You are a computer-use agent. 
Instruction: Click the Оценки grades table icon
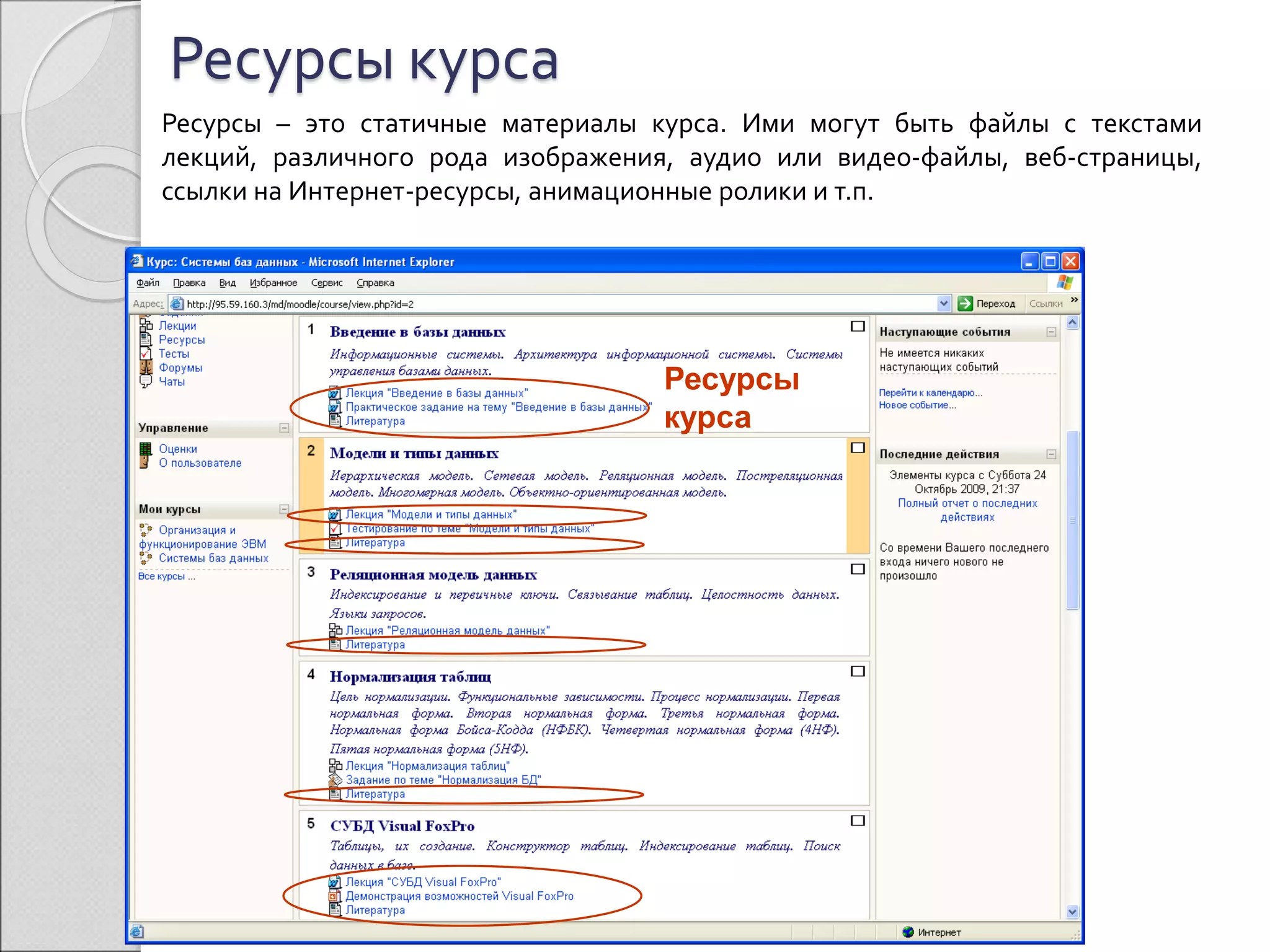click(x=146, y=449)
